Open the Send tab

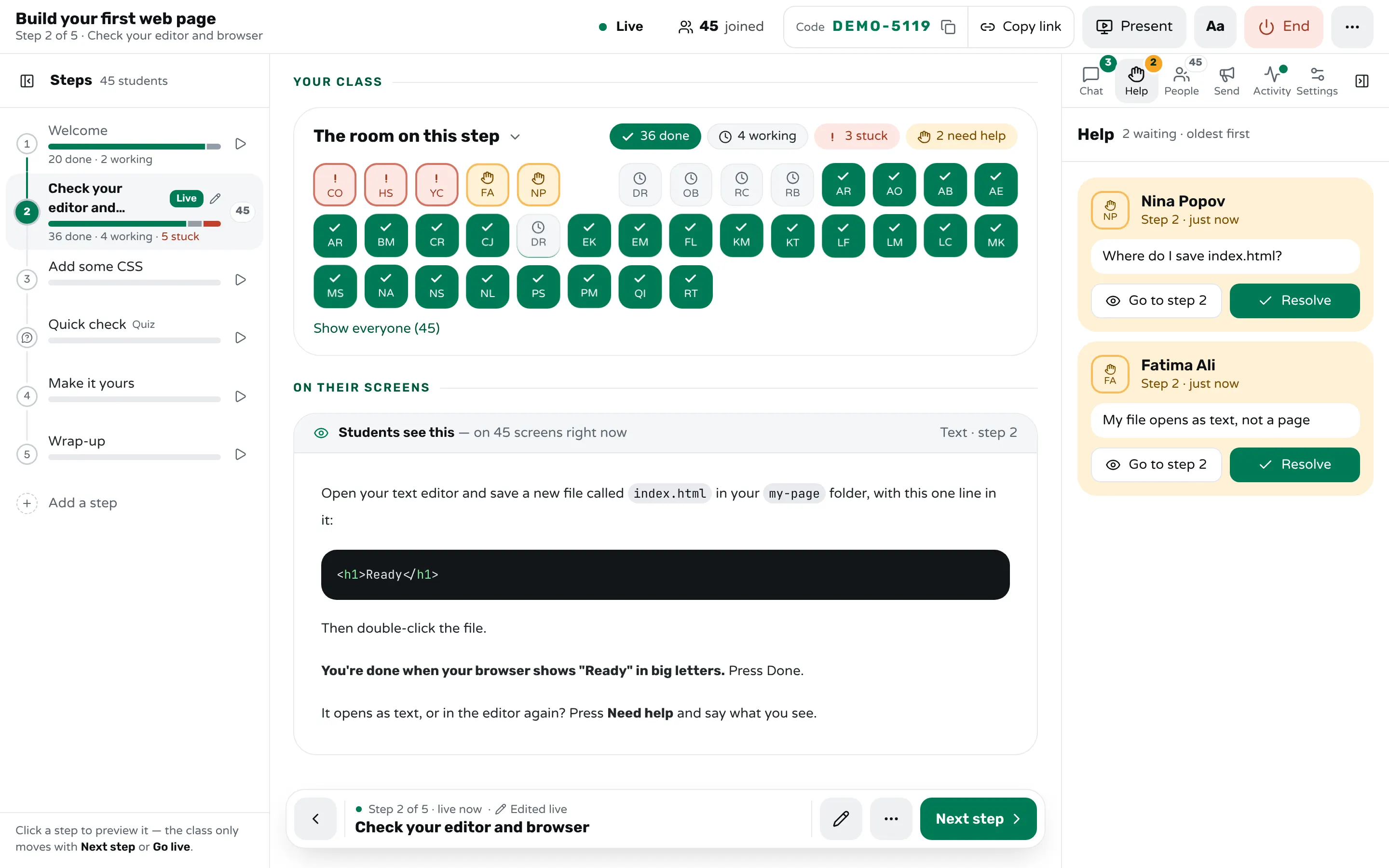1226,81
